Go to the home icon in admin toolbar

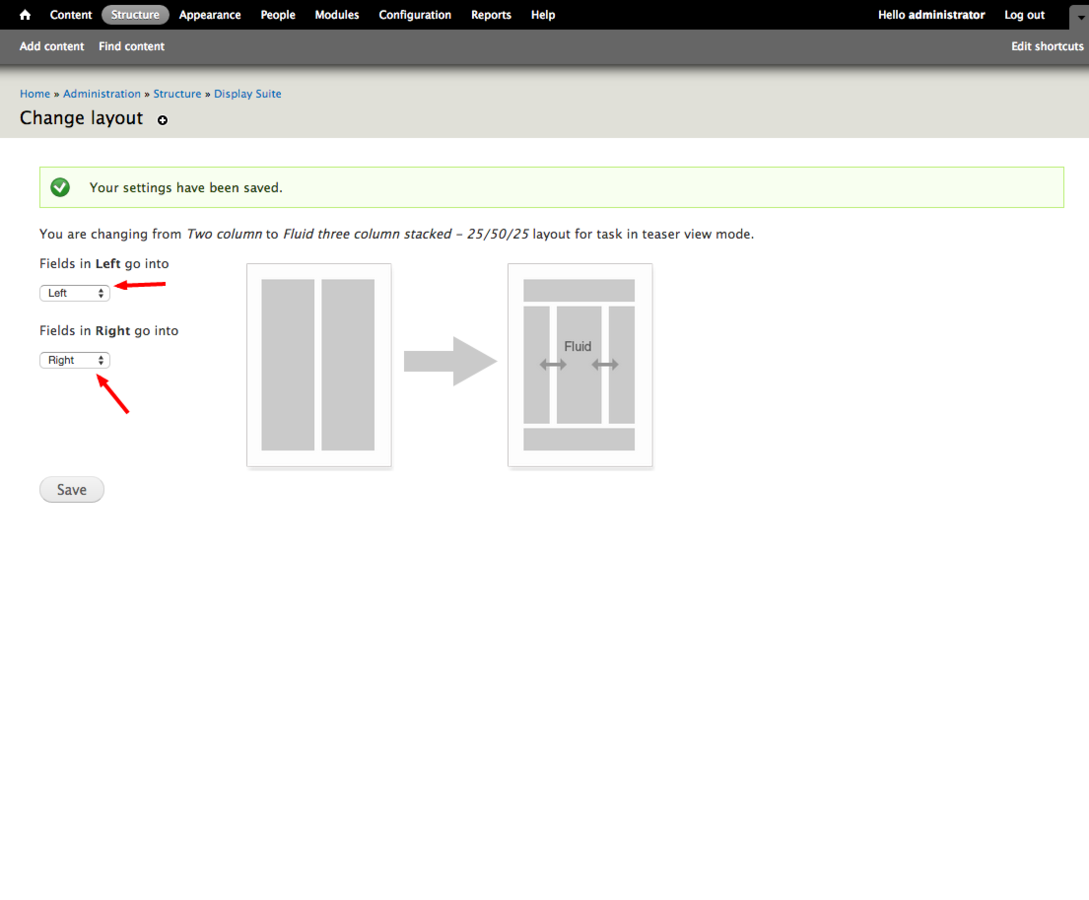[x=25, y=15]
